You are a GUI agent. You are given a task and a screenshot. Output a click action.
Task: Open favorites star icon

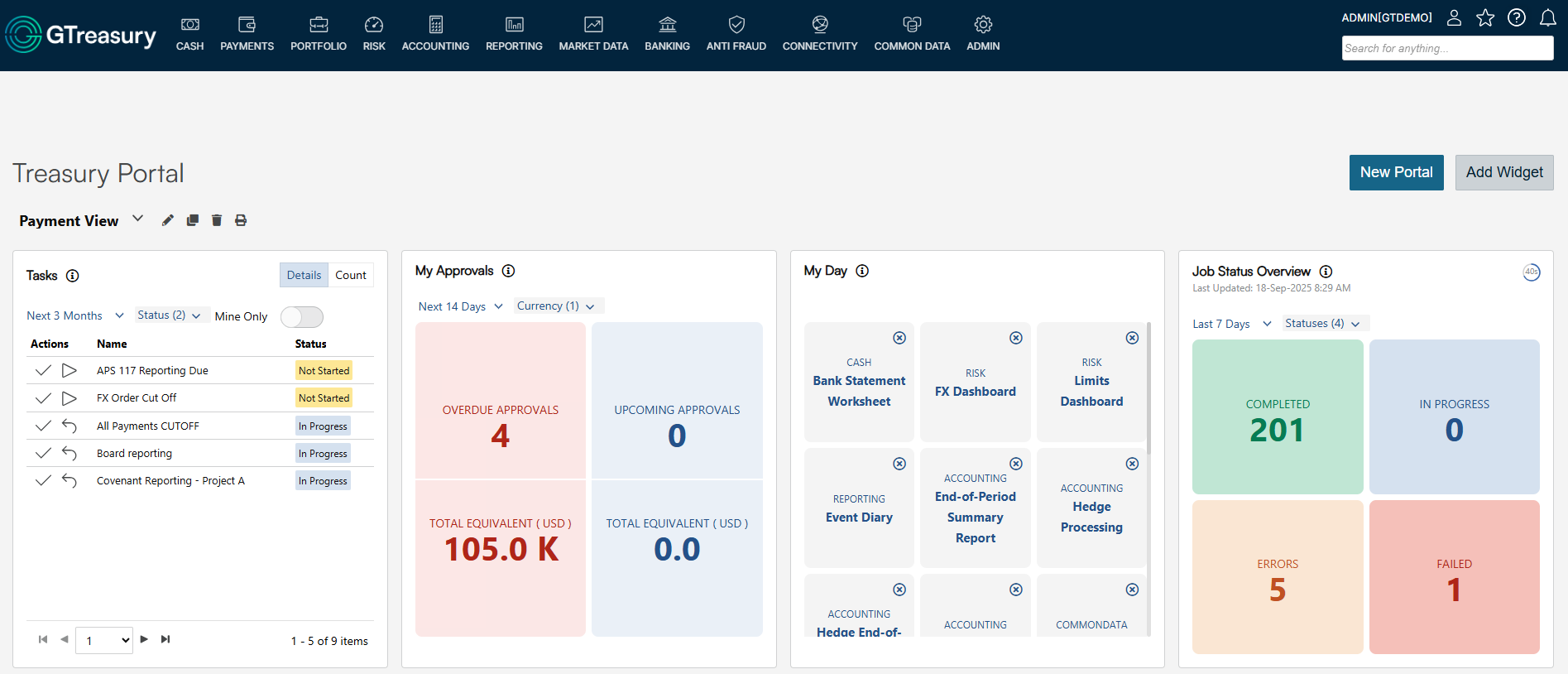click(1485, 17)
